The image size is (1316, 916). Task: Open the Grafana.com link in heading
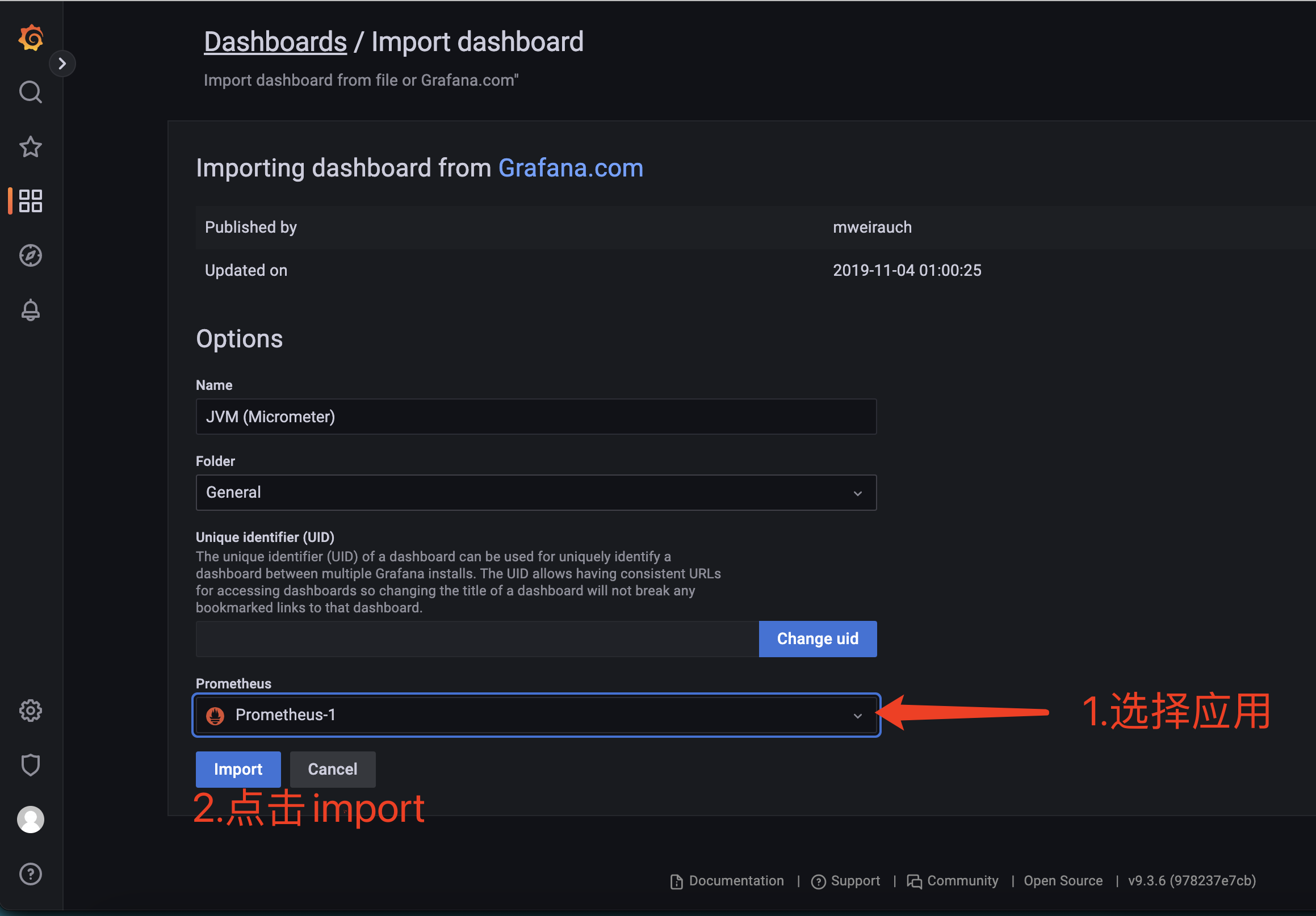pos(571,168)
